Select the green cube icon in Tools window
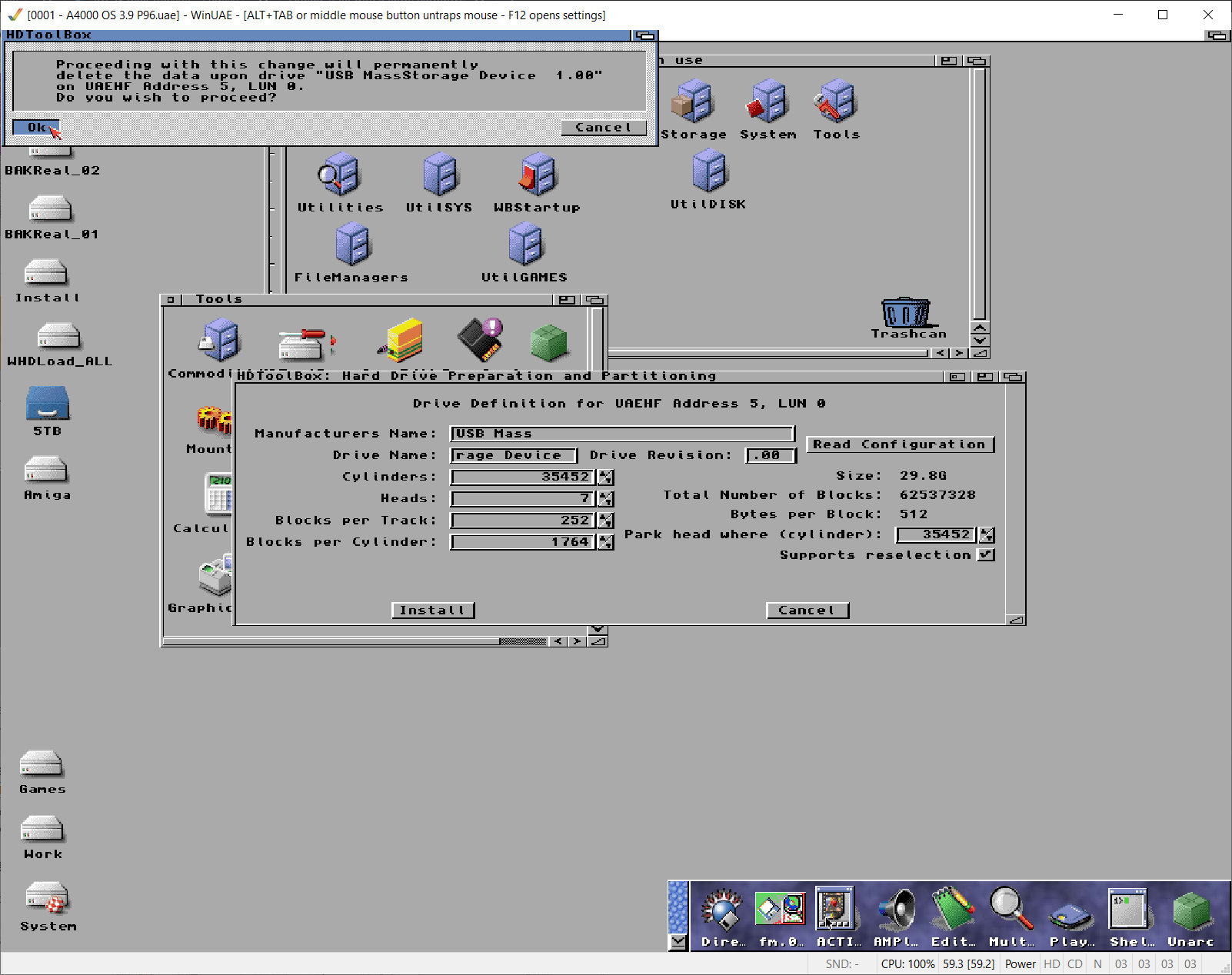 click(548, 343)
